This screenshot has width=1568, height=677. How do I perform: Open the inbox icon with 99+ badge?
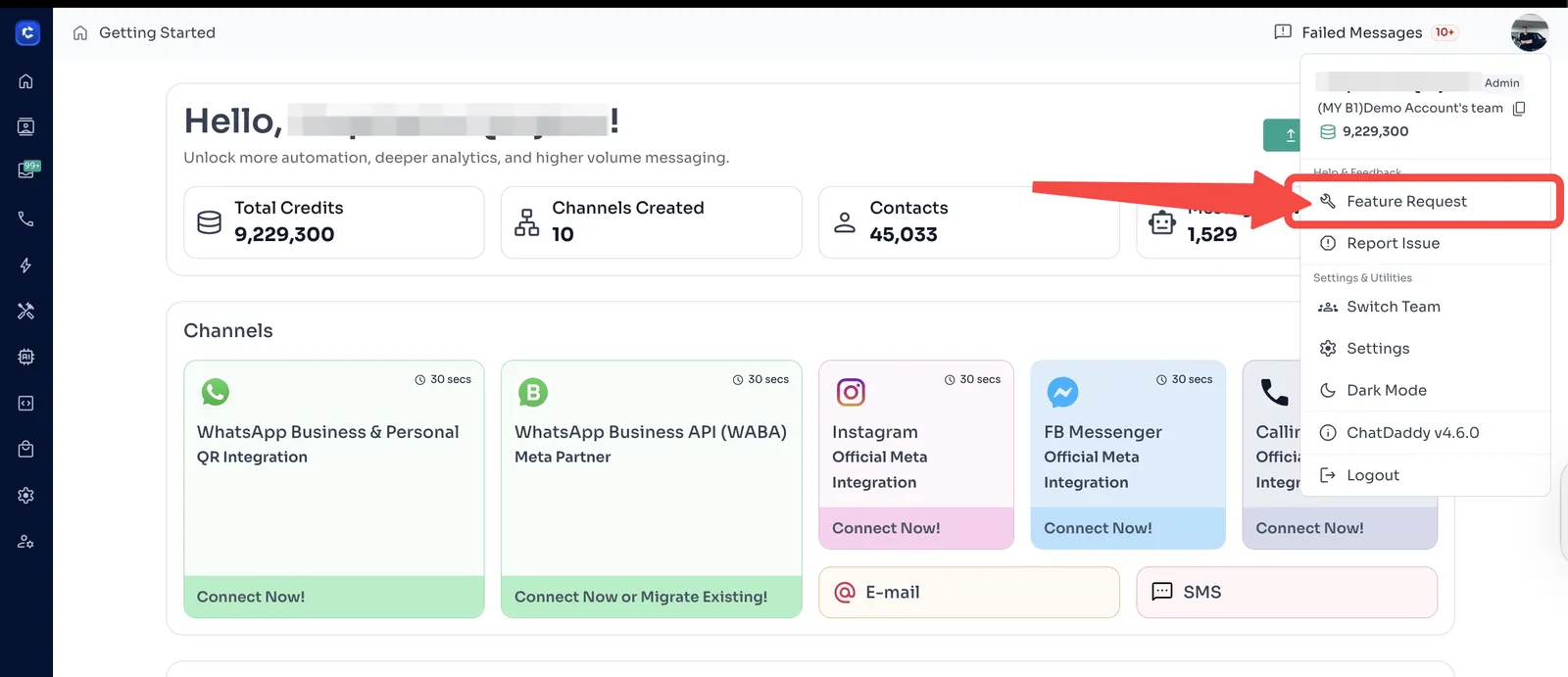[x=26, y=170]
